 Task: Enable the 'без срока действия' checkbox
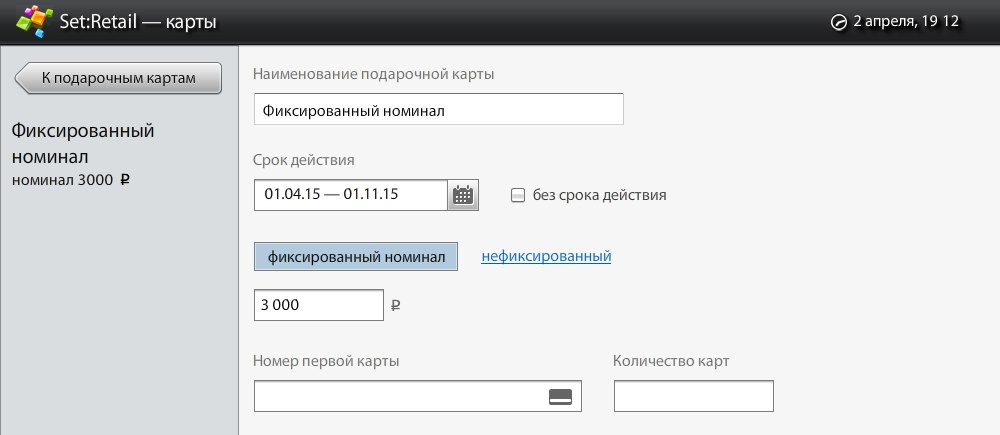coord(518,195)
